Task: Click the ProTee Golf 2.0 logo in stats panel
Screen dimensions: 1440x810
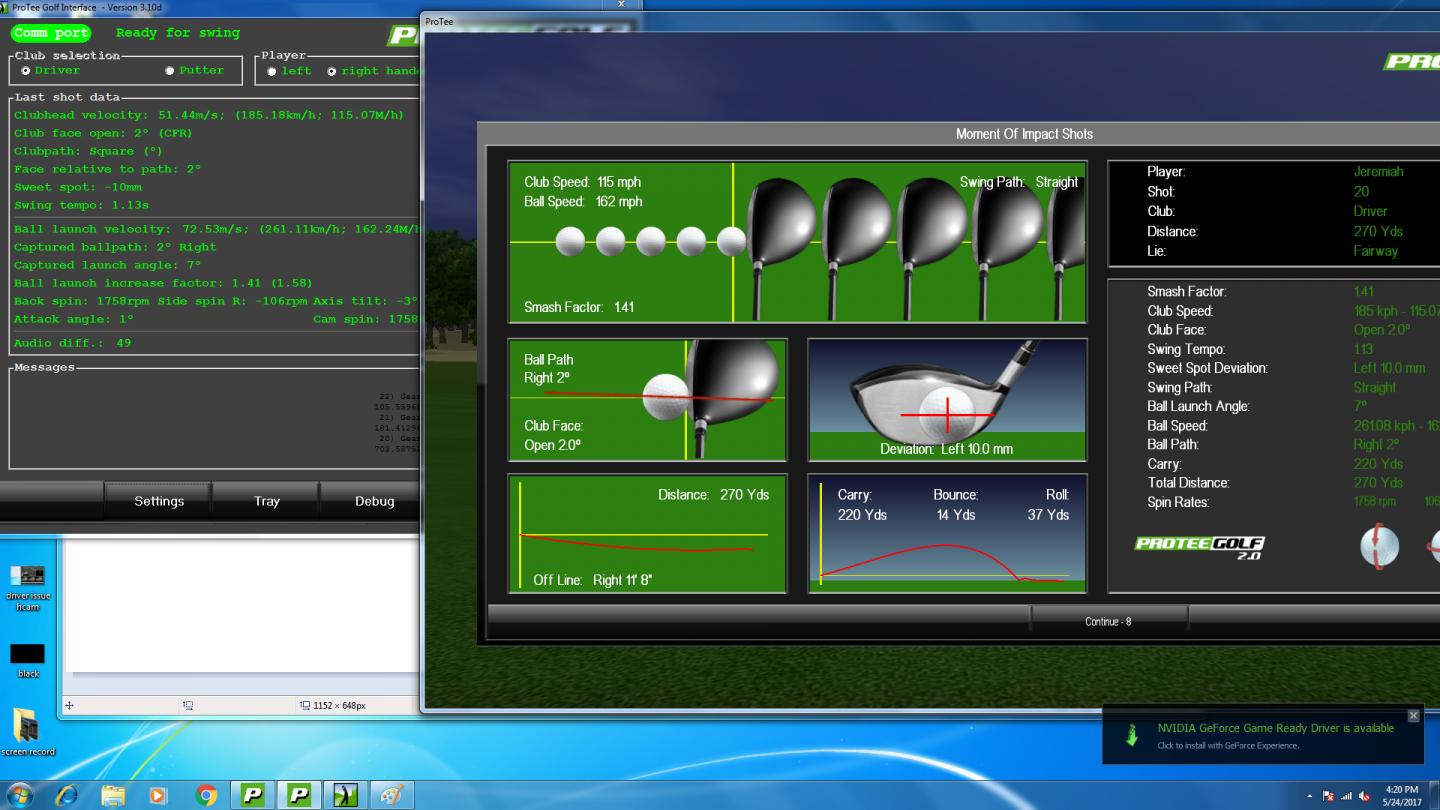Action: [1199, 547]
